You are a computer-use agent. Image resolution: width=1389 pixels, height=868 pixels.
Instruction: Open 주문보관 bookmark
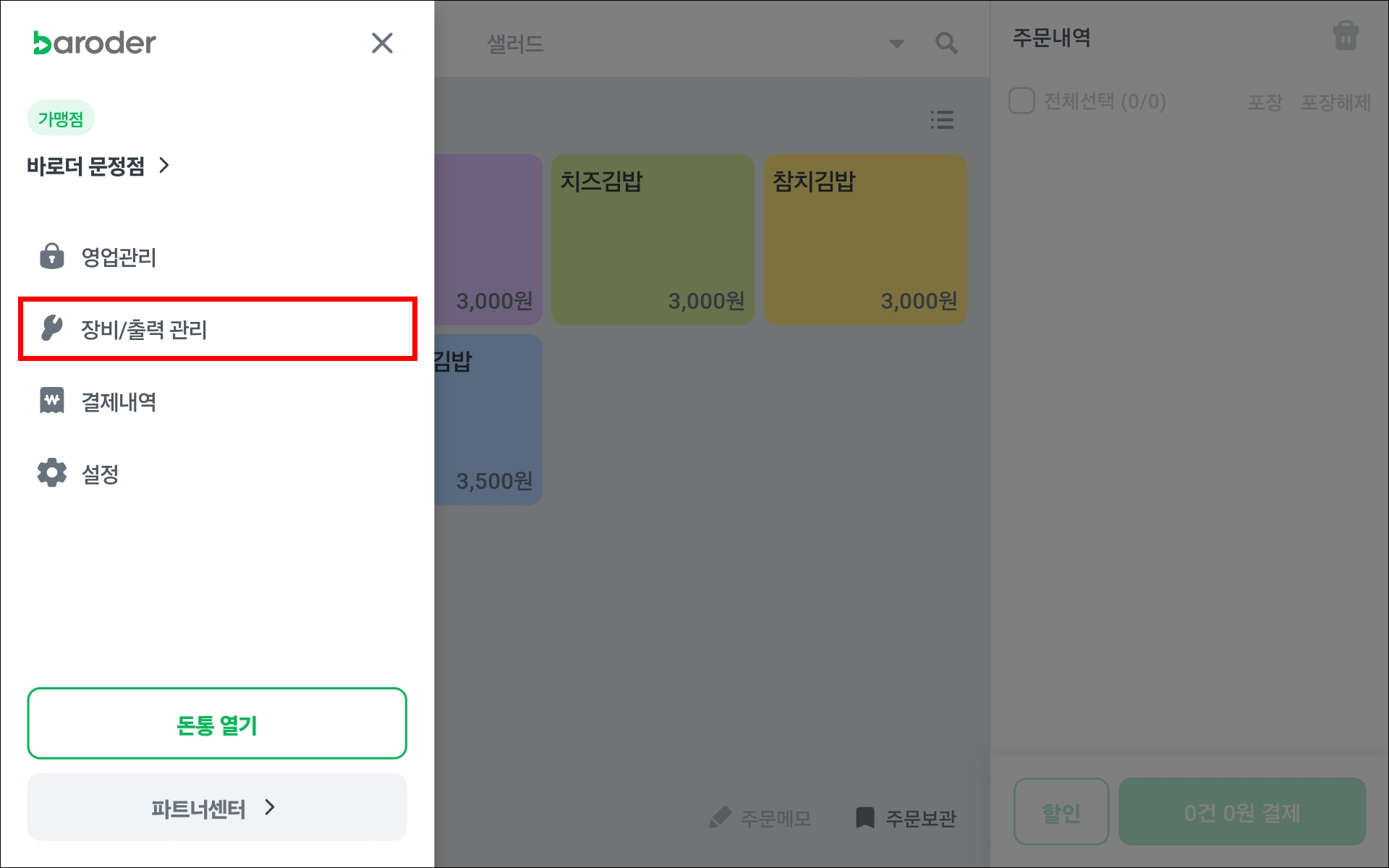coord(906,818)
